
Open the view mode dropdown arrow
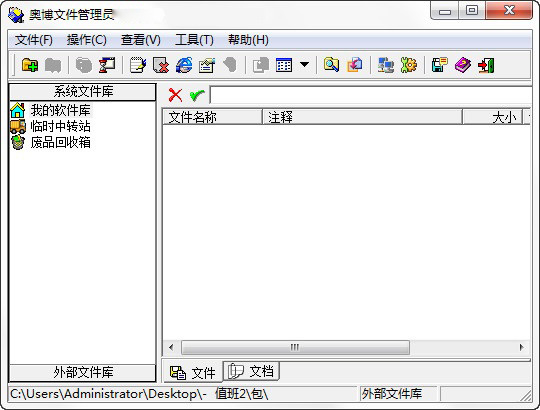(304, 64)
